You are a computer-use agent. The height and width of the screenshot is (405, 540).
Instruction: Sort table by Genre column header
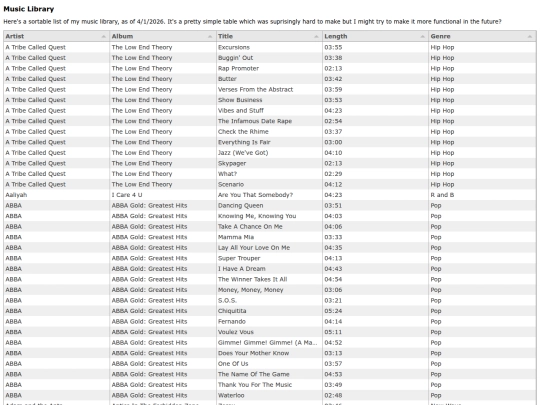pyautogui.click(x=482, y=36)
